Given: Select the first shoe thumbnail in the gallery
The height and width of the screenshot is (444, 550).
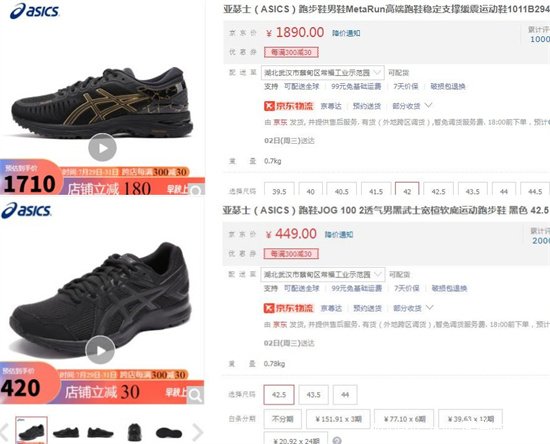Looking at the screenshot, I should click(x=31, y=430).
